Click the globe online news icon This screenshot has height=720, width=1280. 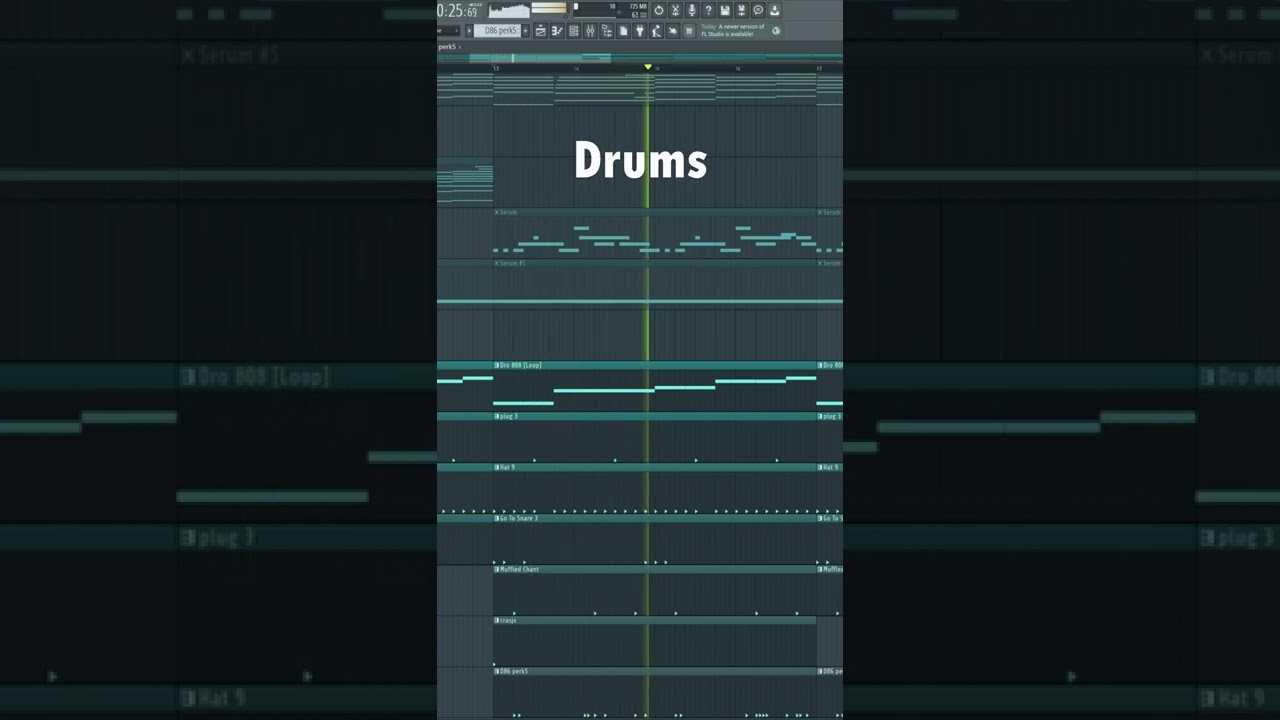[x=776, y=31]
